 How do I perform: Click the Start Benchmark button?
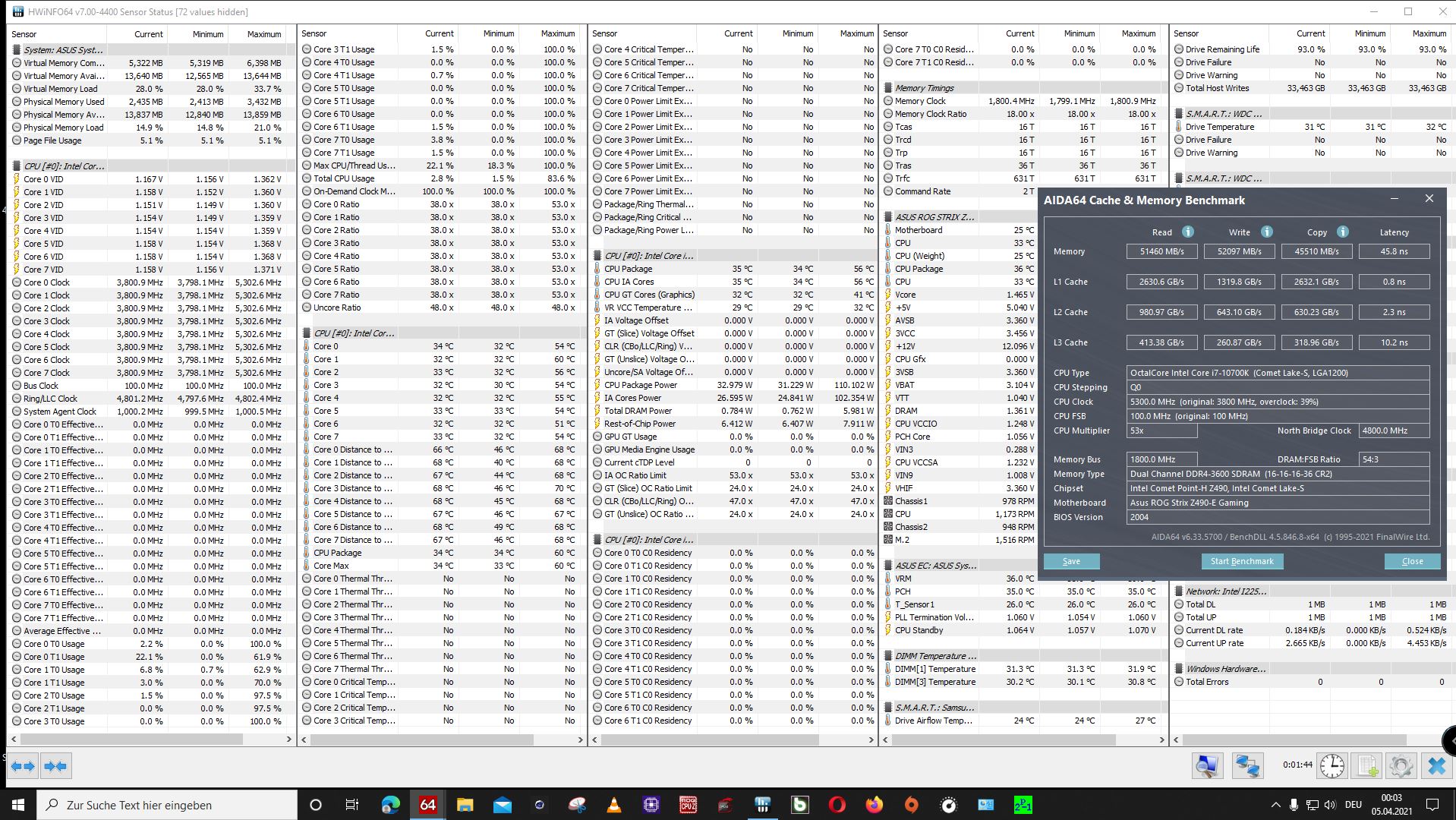[1242, 561]
